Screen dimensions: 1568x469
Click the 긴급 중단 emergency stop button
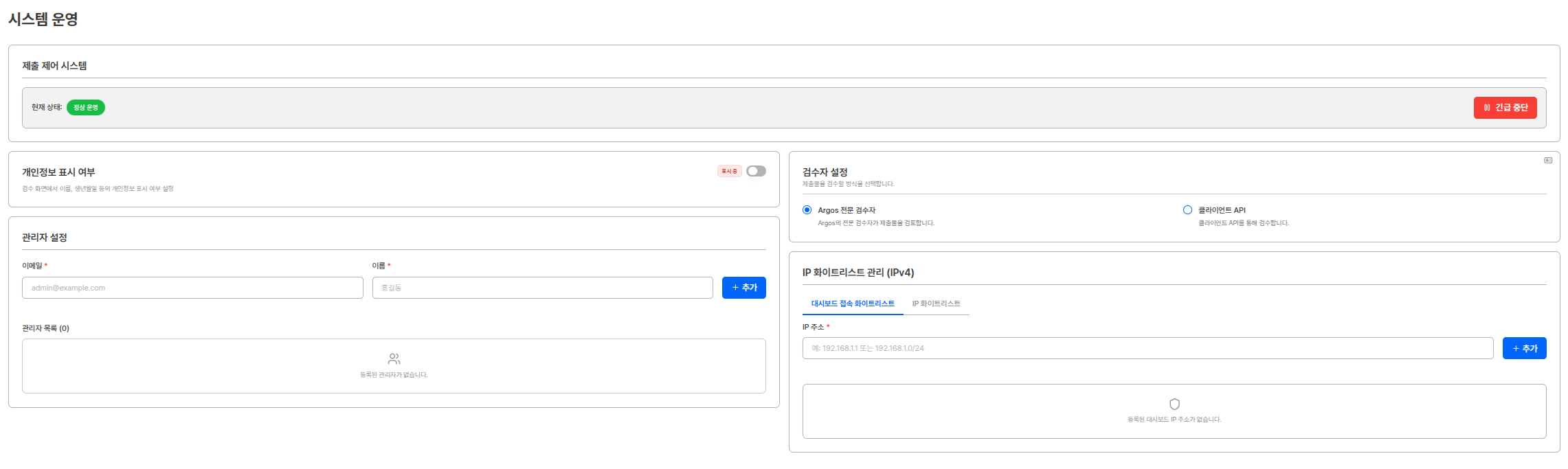pyautogui.click(x=1505, y=108)
